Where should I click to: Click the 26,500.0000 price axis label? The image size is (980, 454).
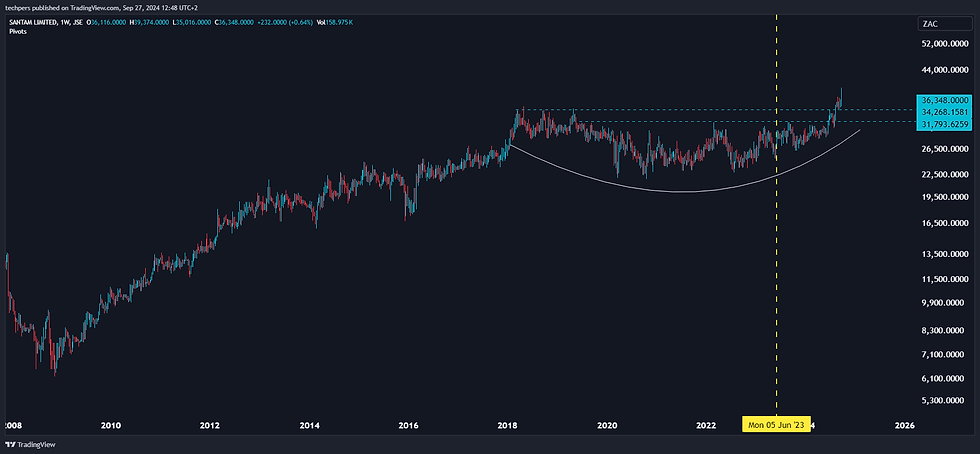(x=944, y=149)
